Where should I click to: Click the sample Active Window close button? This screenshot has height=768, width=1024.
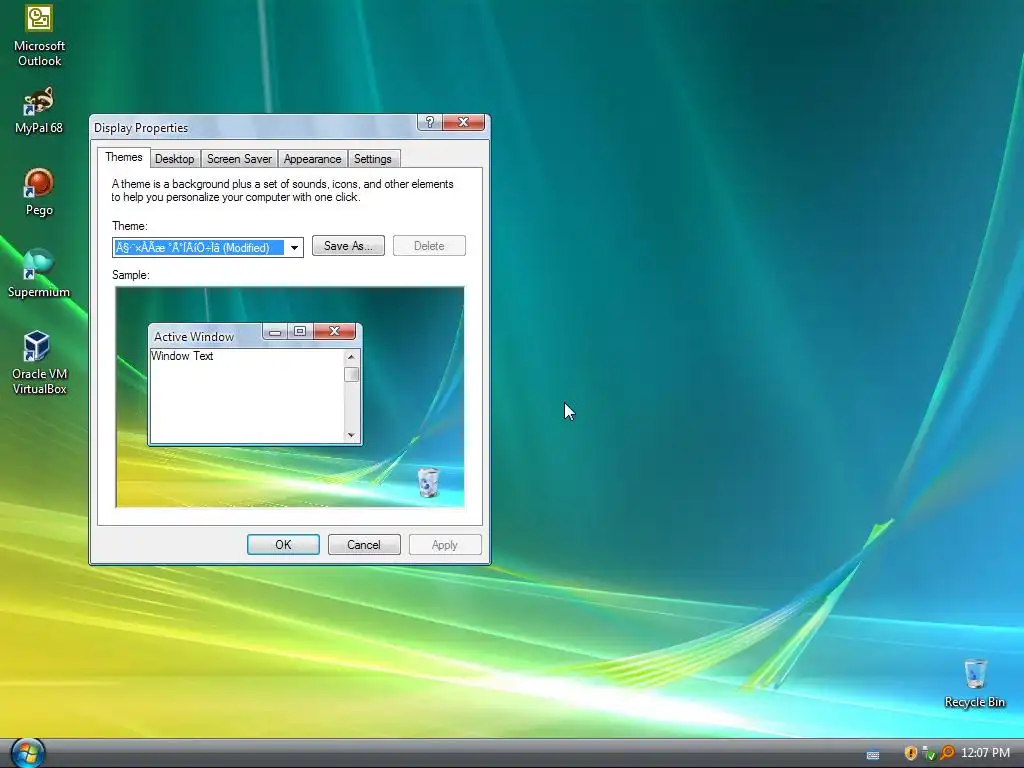click(x=334, y=332)
